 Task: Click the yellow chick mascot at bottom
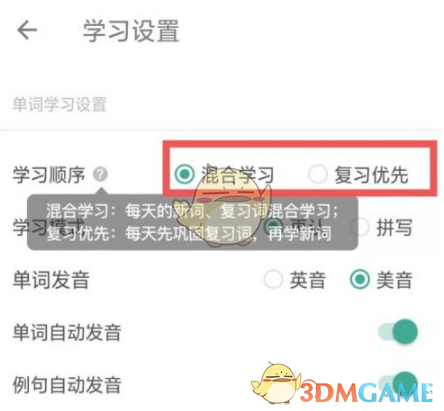pos(276,383)
